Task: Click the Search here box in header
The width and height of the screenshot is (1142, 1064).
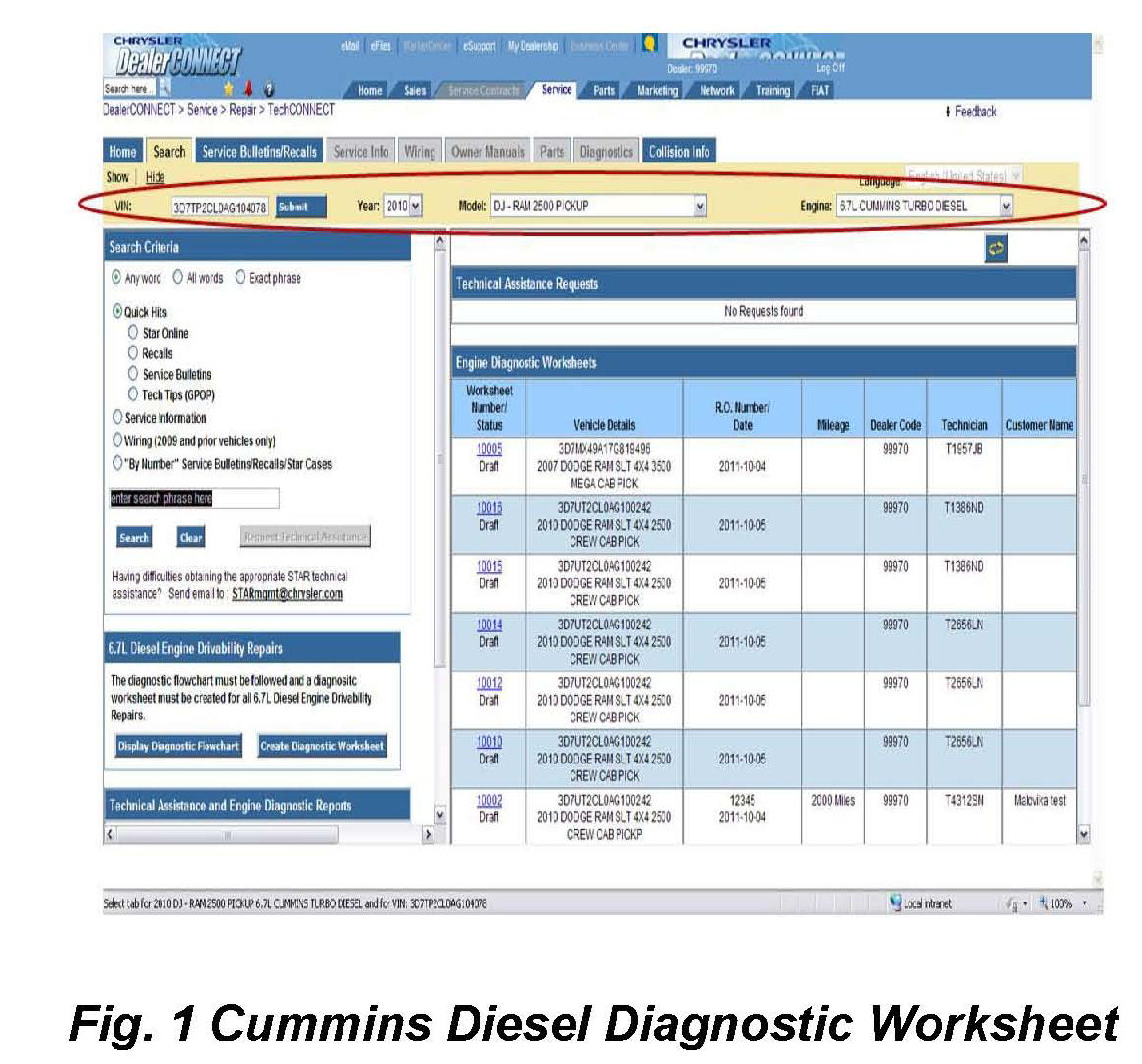Action: [x=129, y=88]
